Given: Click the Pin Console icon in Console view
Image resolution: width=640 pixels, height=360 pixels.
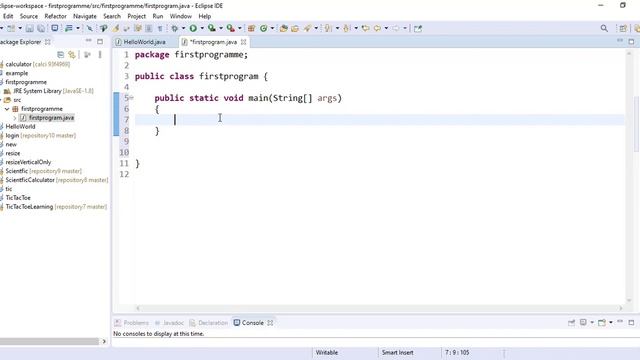Looking at the screenshot, I should 571,322.
